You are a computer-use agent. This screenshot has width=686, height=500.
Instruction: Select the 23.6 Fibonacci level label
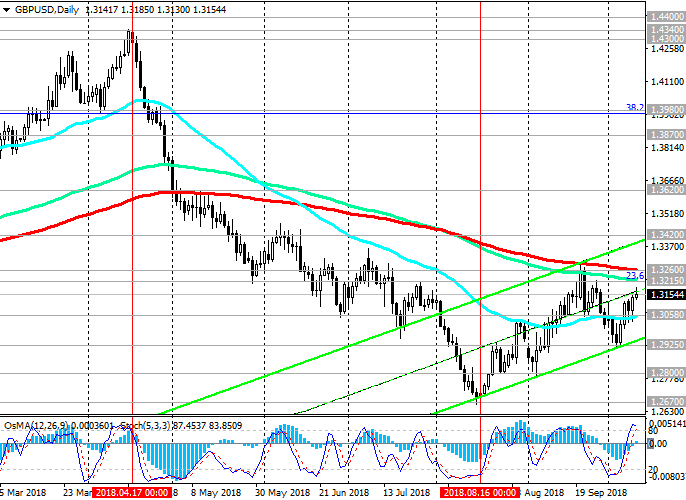(635, 276)
